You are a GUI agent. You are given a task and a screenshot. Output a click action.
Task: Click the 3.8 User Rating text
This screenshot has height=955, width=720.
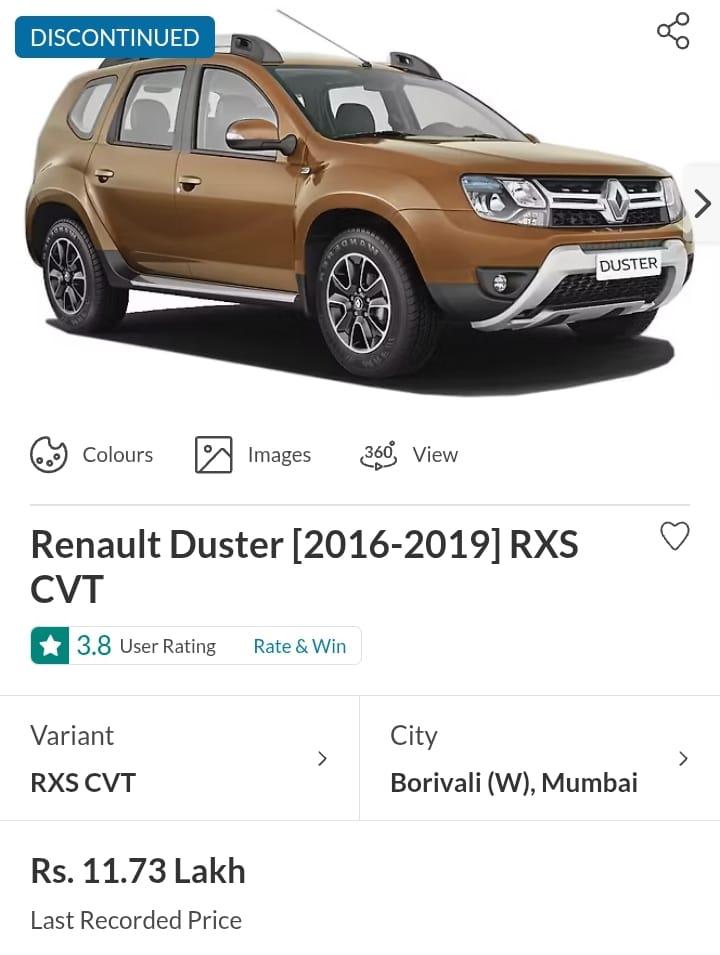[x=146, y=646]
